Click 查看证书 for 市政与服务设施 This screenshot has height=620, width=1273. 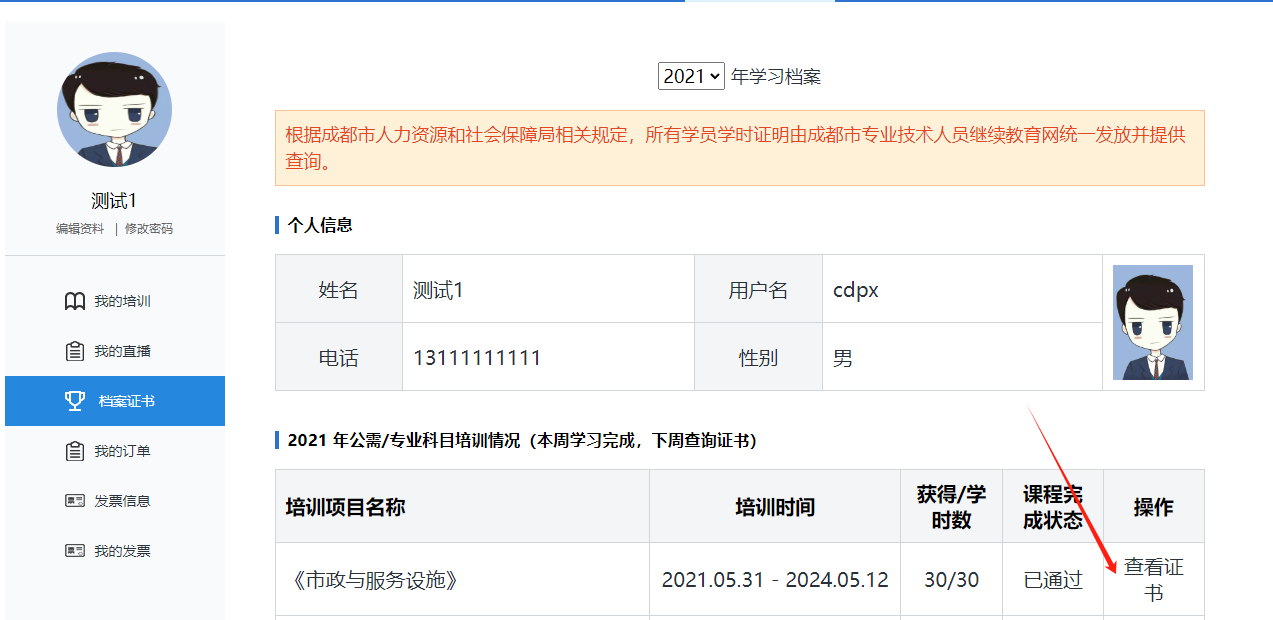[1153, 580]
